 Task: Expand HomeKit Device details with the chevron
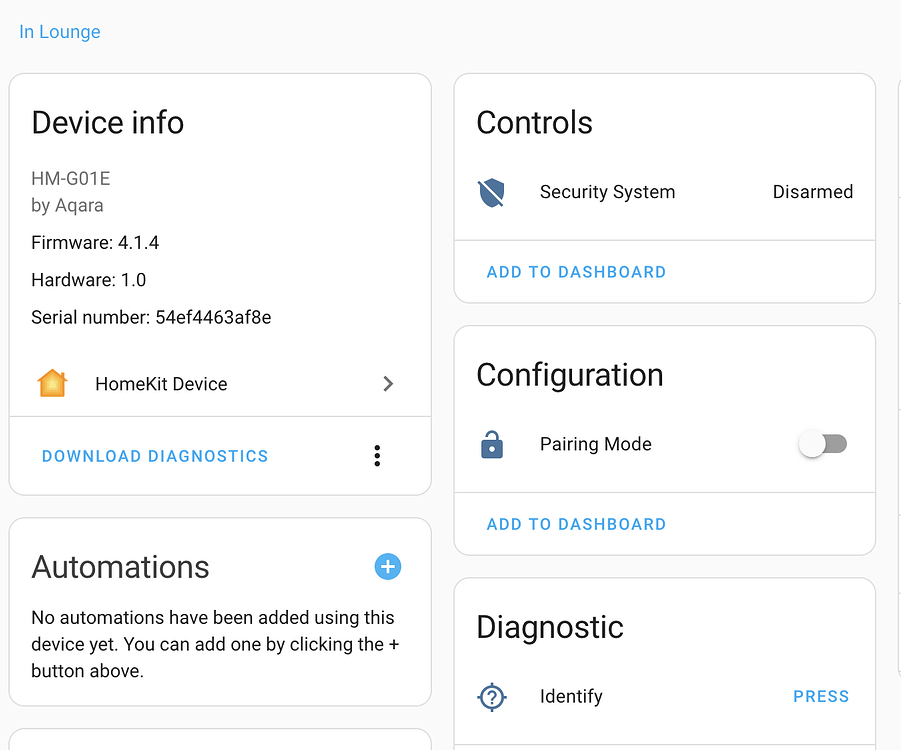[x=388, y=383]
